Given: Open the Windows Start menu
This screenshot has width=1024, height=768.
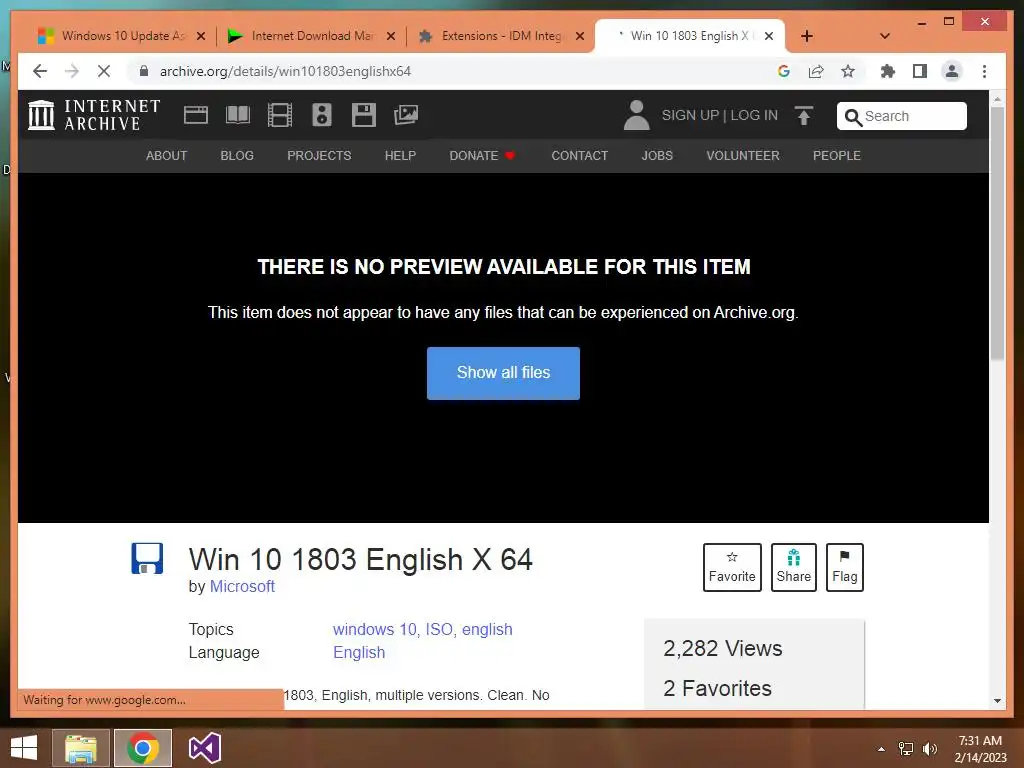Looking at the screenshot, I should coord(24,748).
